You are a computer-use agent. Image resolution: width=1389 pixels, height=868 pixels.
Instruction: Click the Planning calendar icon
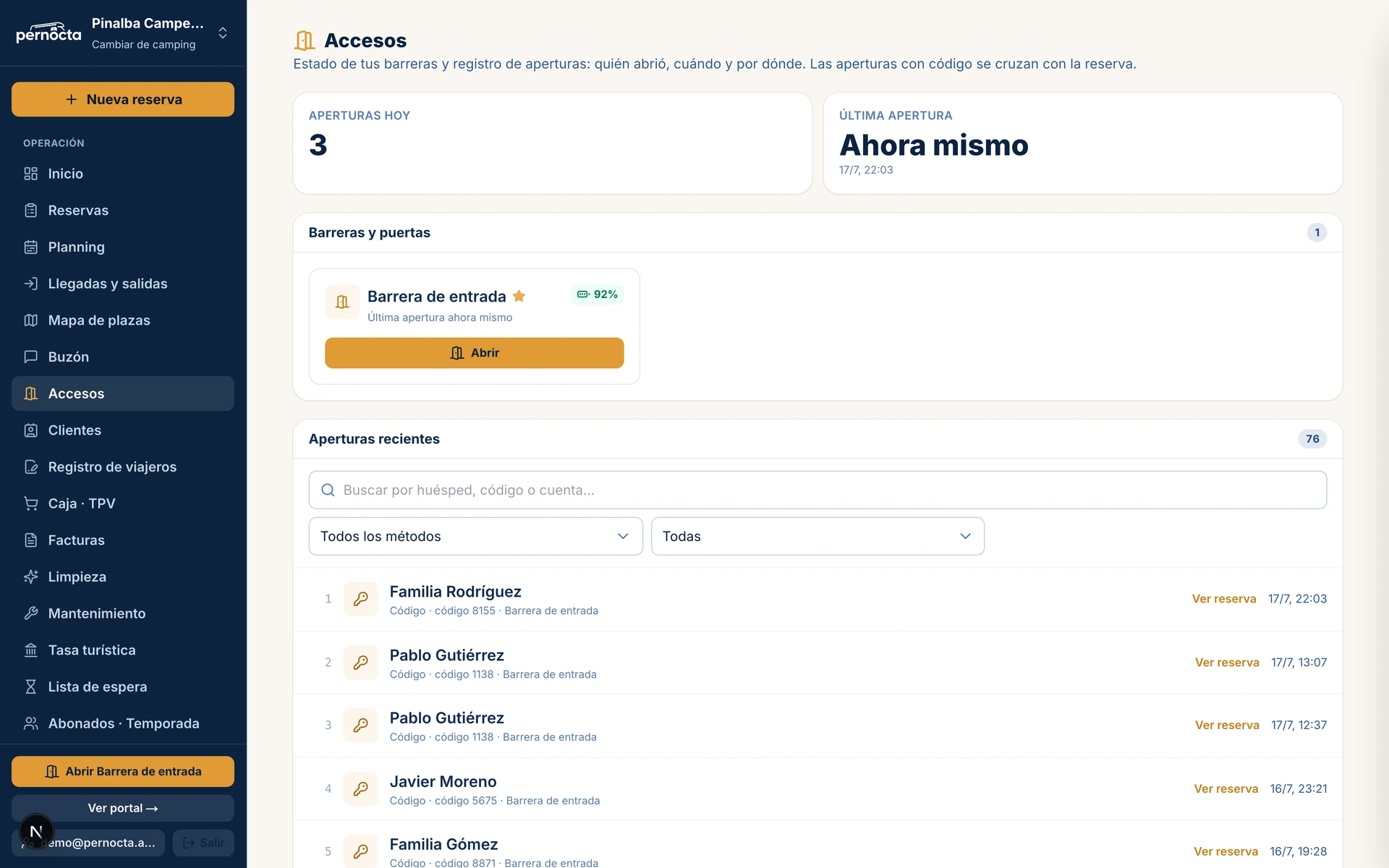click(x=30, y=247)
